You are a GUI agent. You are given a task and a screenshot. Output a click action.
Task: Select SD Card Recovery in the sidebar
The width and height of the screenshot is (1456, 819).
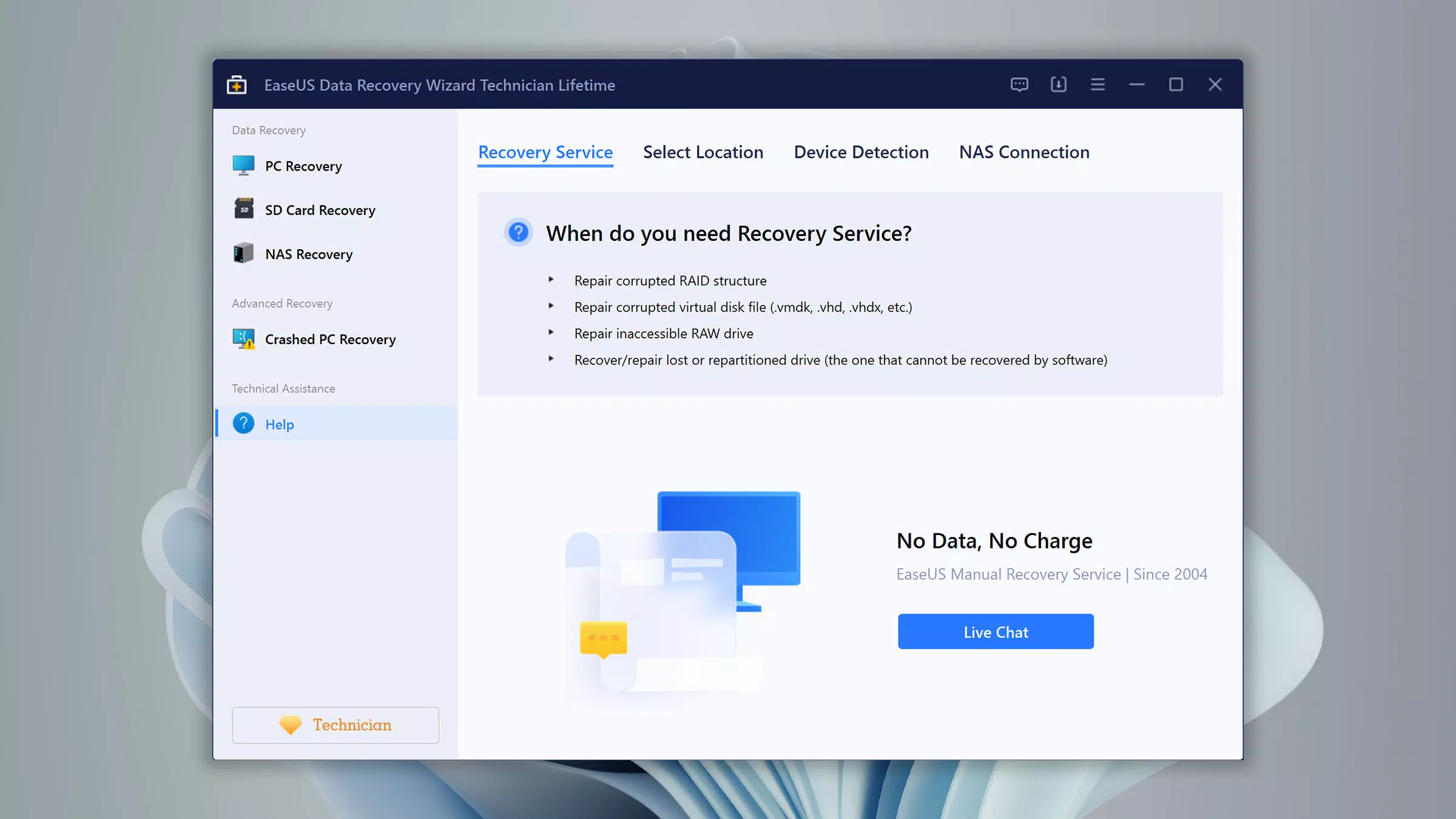335,210
